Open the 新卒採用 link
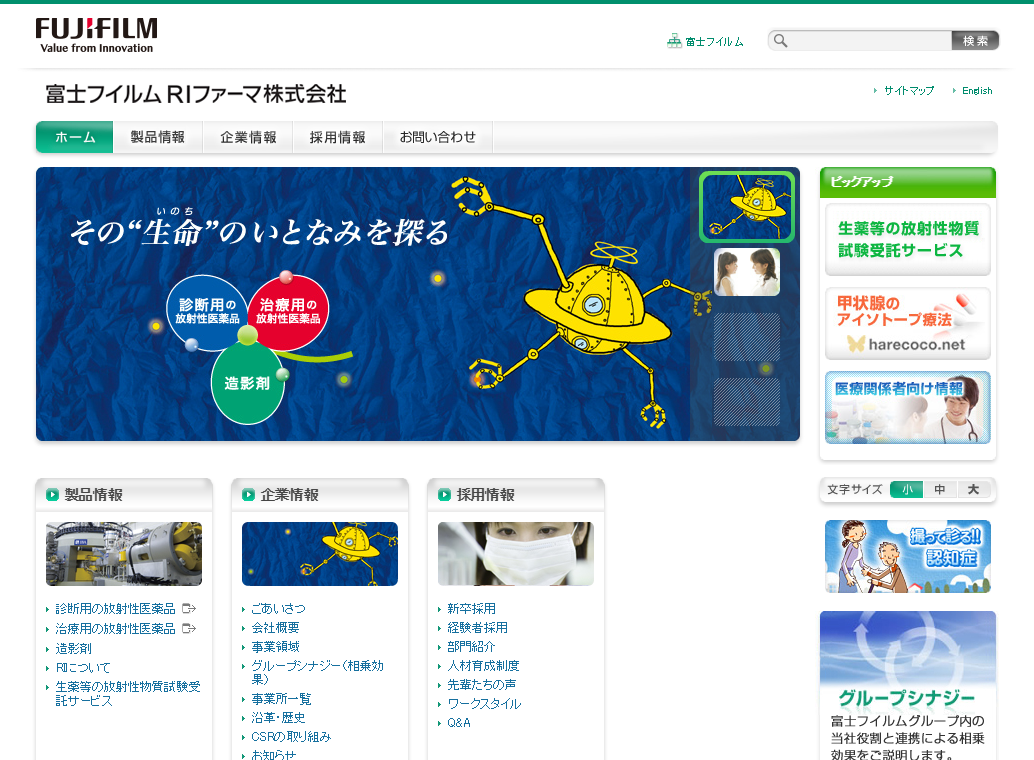Viewport: 1034px width, 760px height. 471,609
